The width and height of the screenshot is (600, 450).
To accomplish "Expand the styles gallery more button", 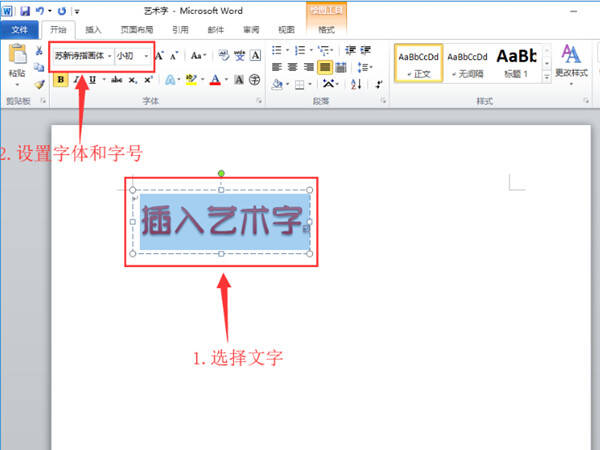I will pyautogui.click(x=547, y=77).
